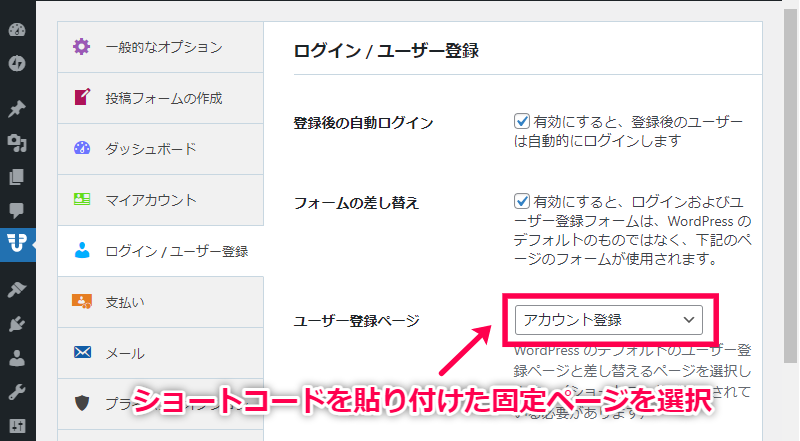Select the ログイン / ユーザー登録 settings tab
Viewport: 800px width, 441px height.
tap(161, 251)
